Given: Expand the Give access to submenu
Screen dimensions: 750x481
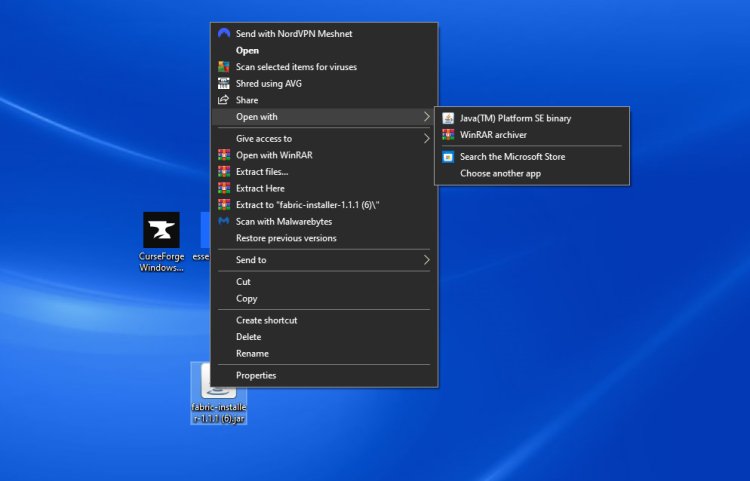Looking at the screenshot, I should click(x=427, y=139).
